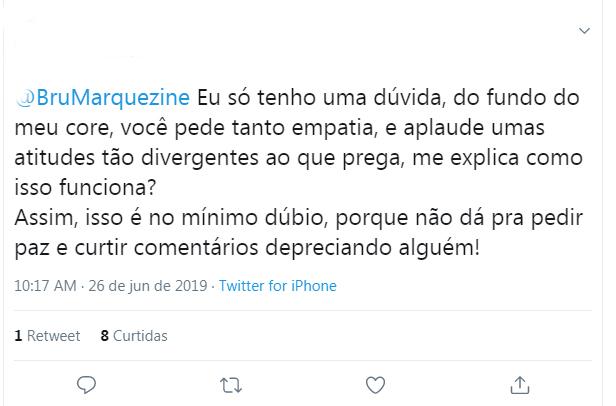Click the likes count number 8
Image resolution: width=616 pixels, height=406 pixels.
tap(105, 336)
